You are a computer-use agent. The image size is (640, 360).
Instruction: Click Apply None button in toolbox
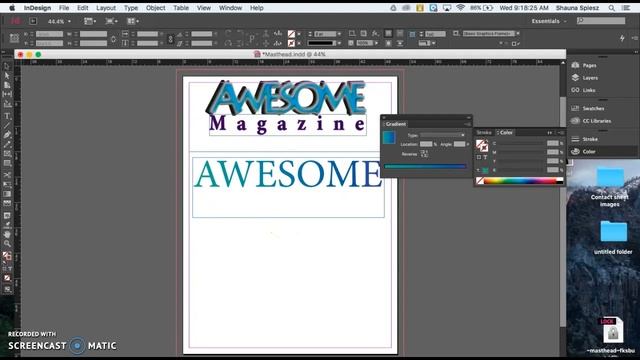click(7, 278)
